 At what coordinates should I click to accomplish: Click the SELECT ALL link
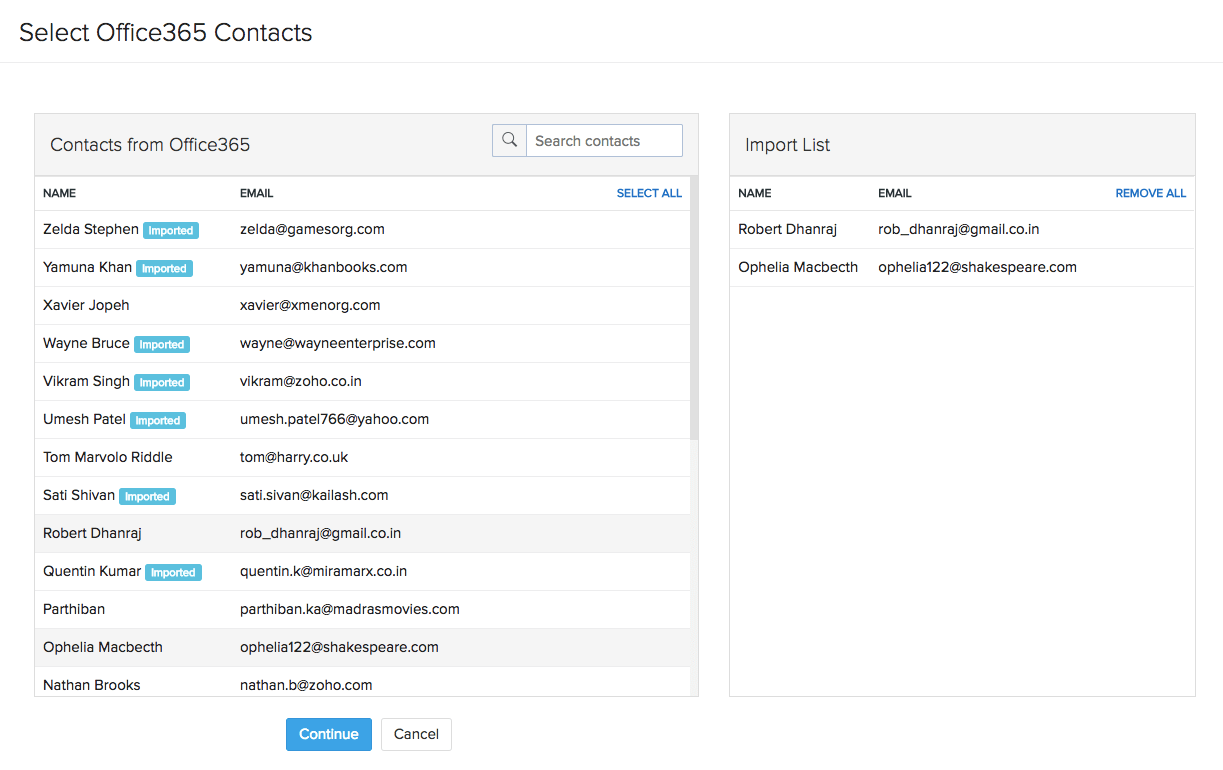(x=649, y=193)
